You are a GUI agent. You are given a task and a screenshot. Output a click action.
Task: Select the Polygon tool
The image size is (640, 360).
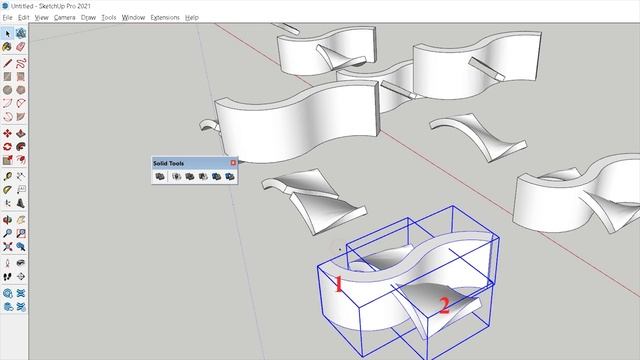coord(21,90)
